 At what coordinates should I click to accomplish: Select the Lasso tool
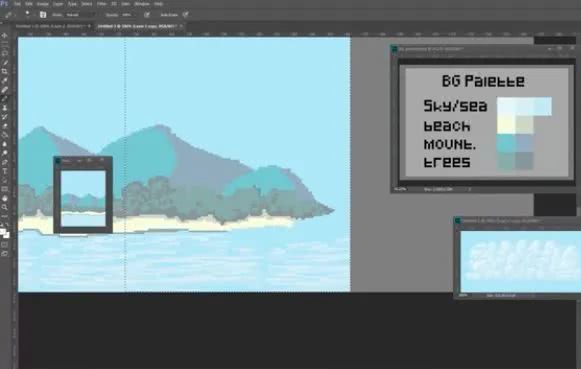click(5, 53)
